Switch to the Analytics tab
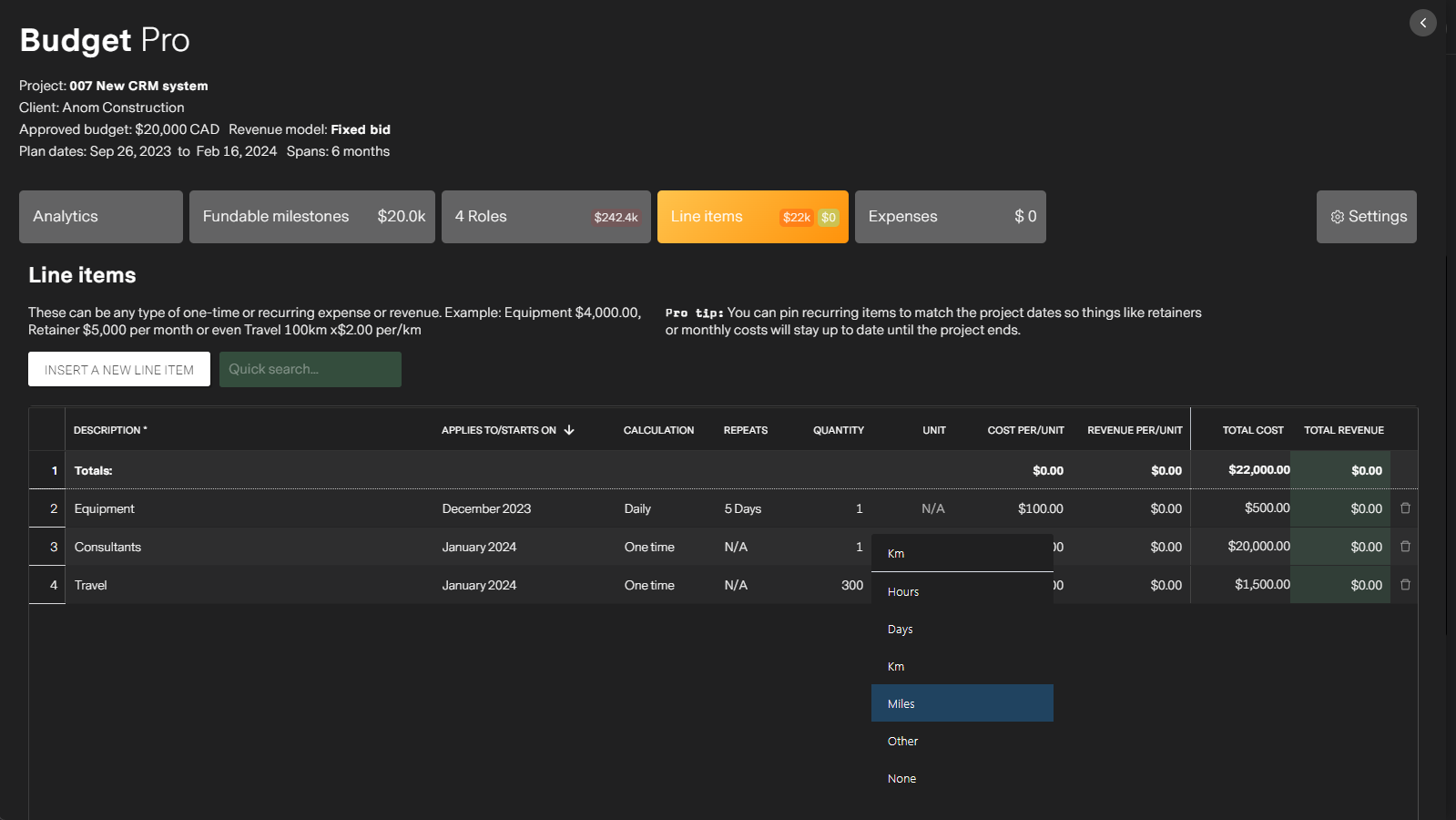Viewport: 1456px width, 820px height. point(101,217)
